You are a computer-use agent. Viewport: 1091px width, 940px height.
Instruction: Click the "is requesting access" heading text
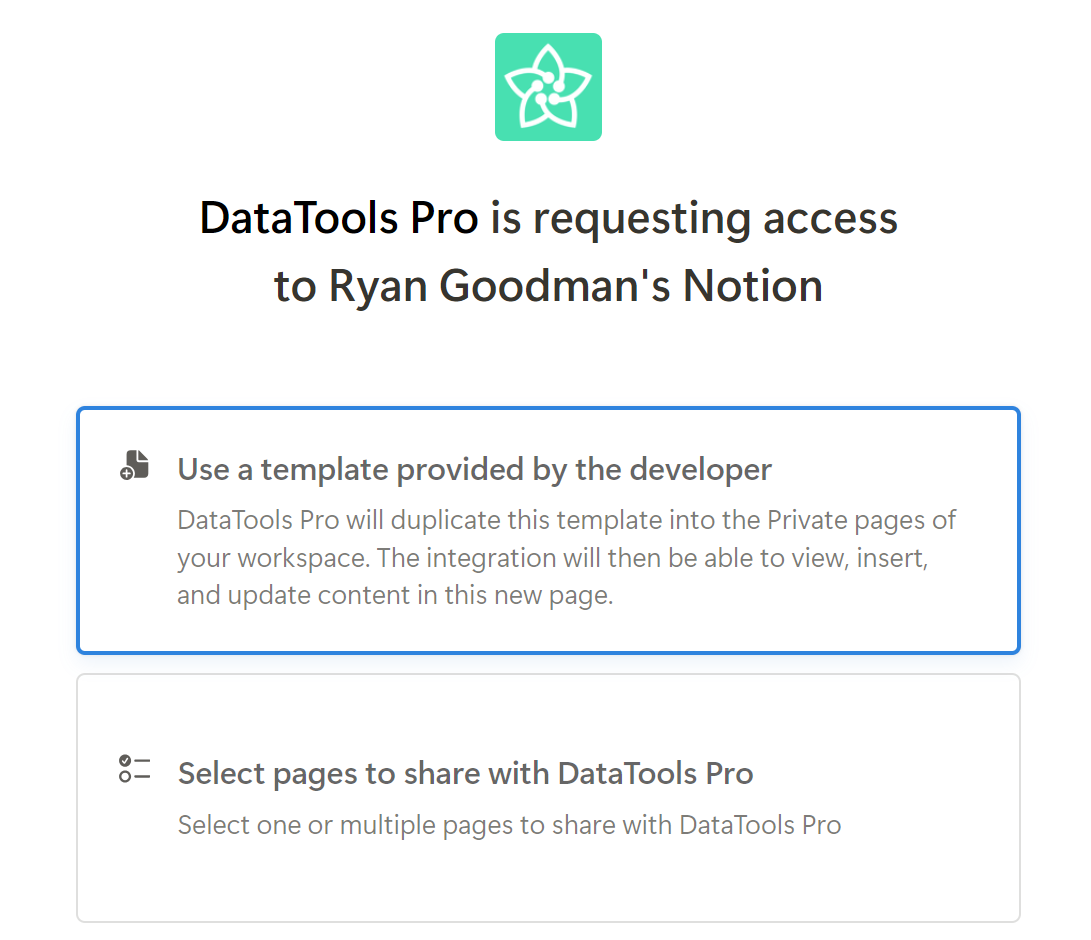(700, 218)
